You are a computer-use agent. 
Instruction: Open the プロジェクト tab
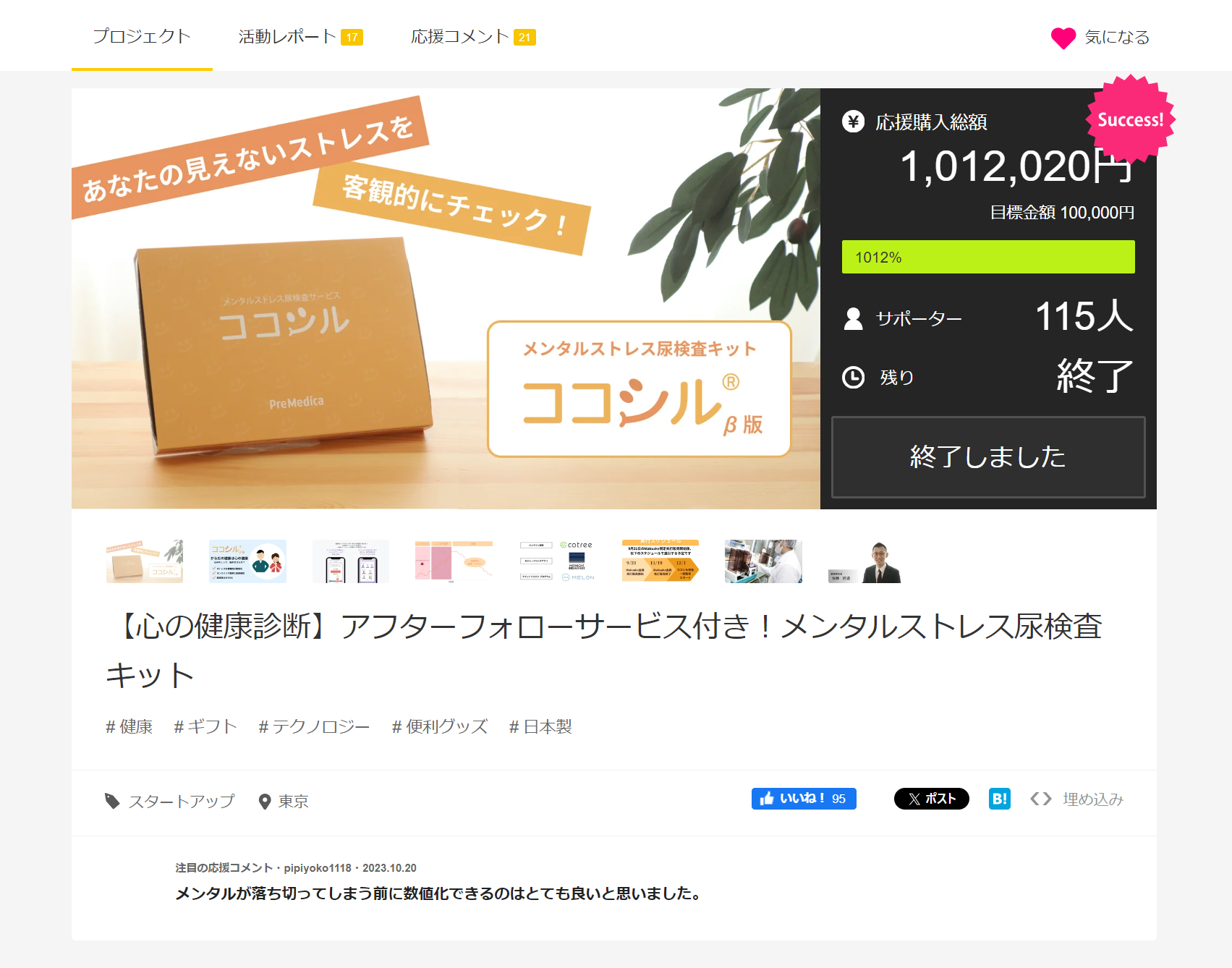pyautogui.click(x=142, y=36)
